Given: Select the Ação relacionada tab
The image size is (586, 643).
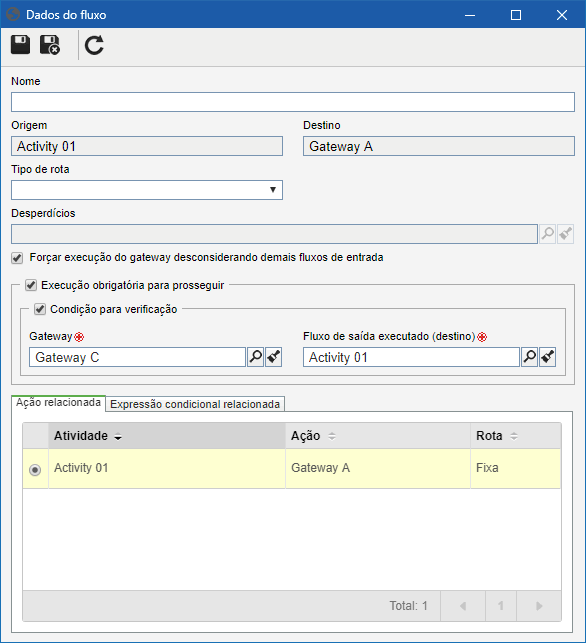Looking at the screenshot, I should click(58, 403).
